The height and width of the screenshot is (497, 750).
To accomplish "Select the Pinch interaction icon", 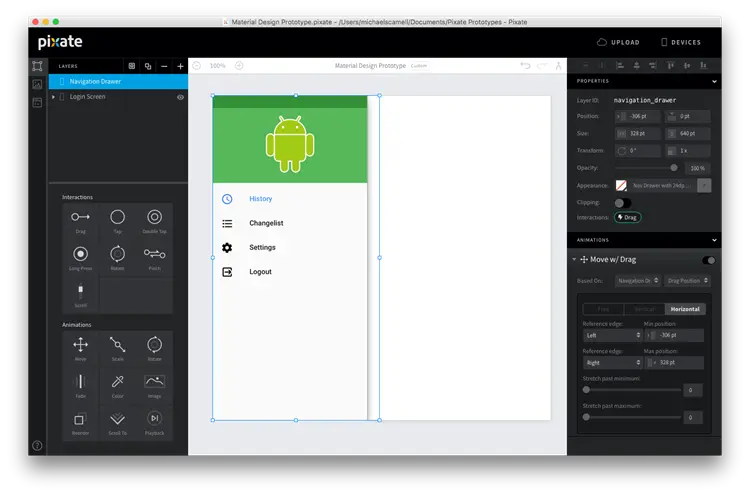I will 154,254.
